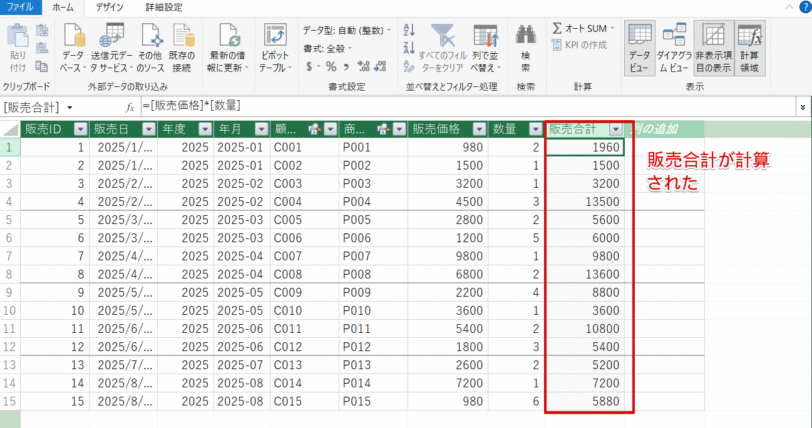Open 販売日 column filter dropdown
This screenshot has height=428, width=812.
click(x=149, y=129)
